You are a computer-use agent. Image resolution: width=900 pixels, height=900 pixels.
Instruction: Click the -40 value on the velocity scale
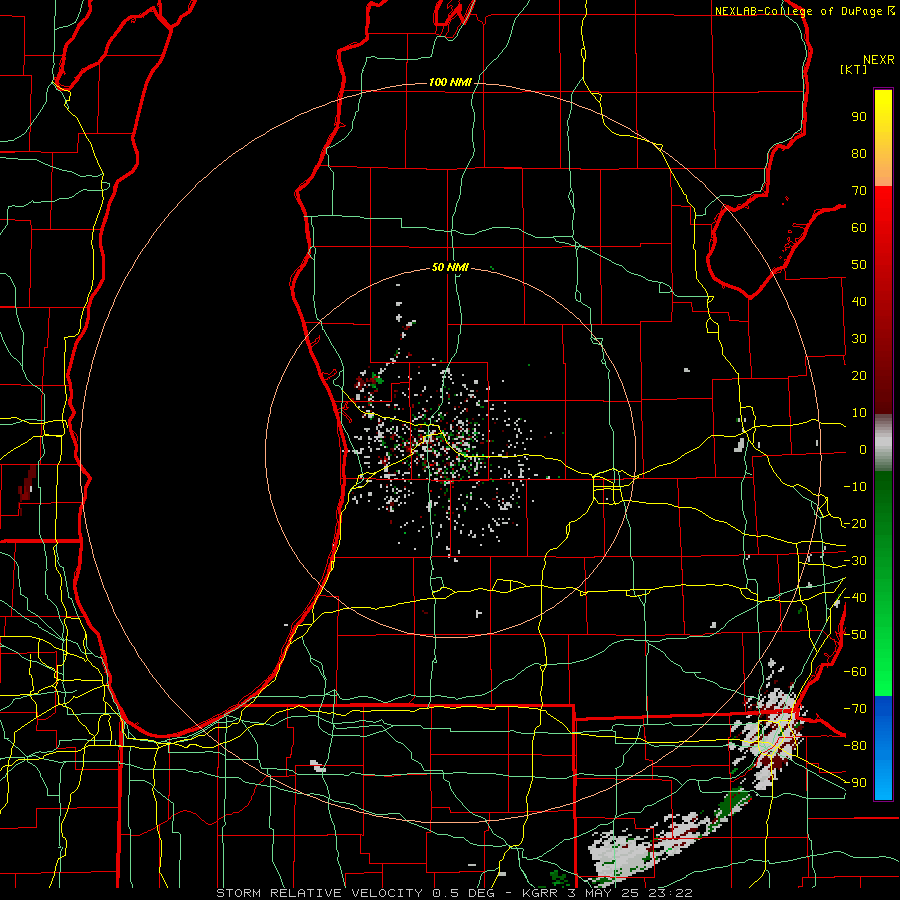(x=855, y=598)
